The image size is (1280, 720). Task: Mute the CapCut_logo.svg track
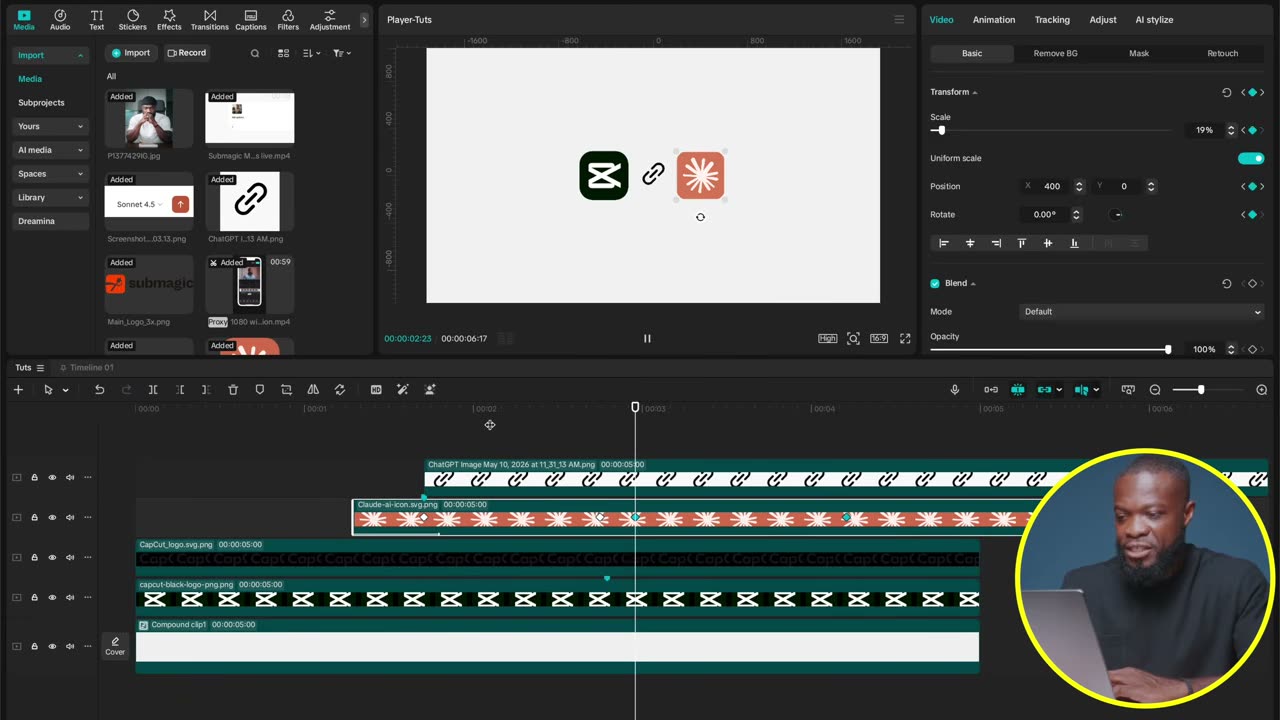(x=70, y=558)
